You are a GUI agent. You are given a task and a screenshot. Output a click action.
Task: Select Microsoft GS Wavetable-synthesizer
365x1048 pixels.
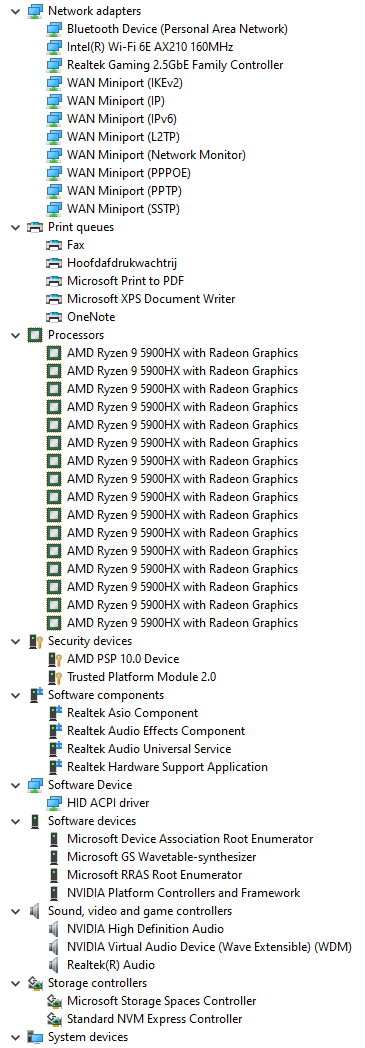[162, 857]
